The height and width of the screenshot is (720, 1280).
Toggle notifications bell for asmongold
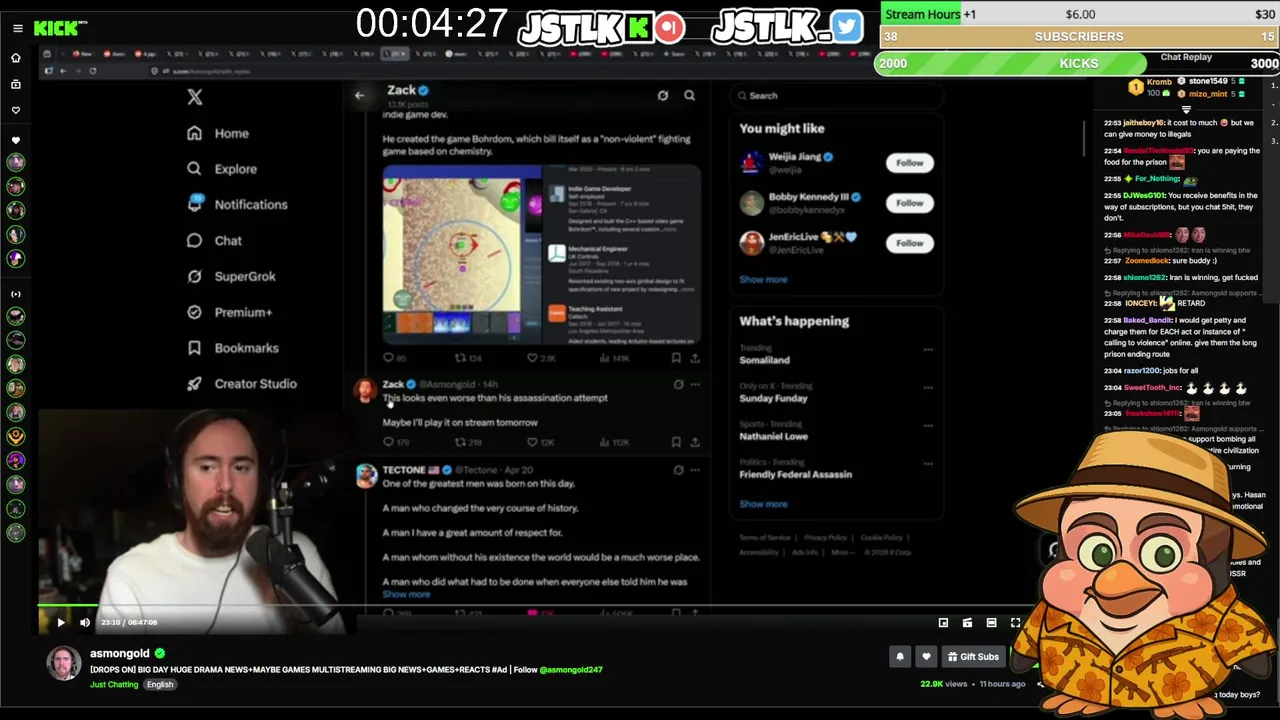tap(900, 657)
